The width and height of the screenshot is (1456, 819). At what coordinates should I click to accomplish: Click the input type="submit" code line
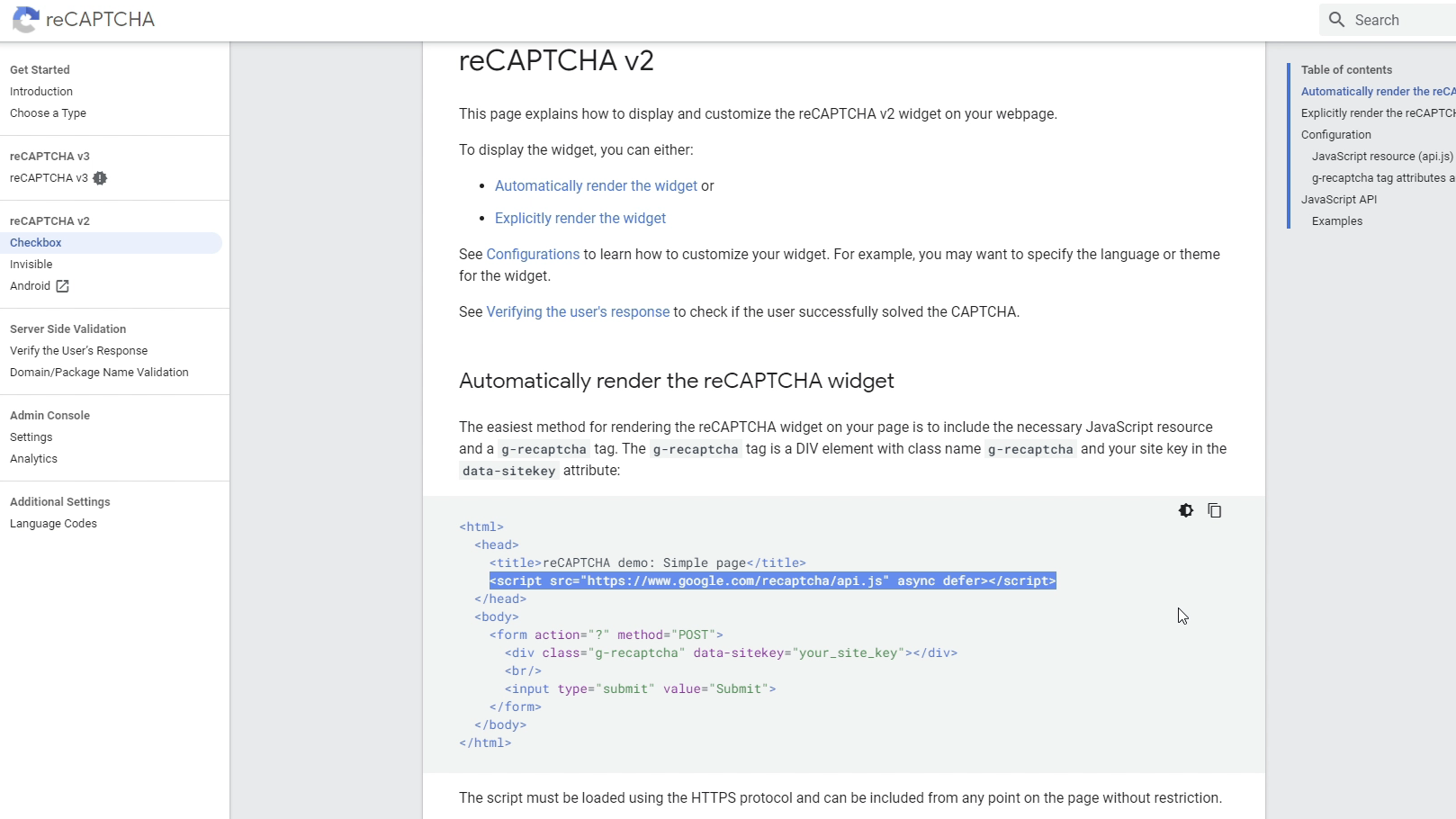[640, 688]
